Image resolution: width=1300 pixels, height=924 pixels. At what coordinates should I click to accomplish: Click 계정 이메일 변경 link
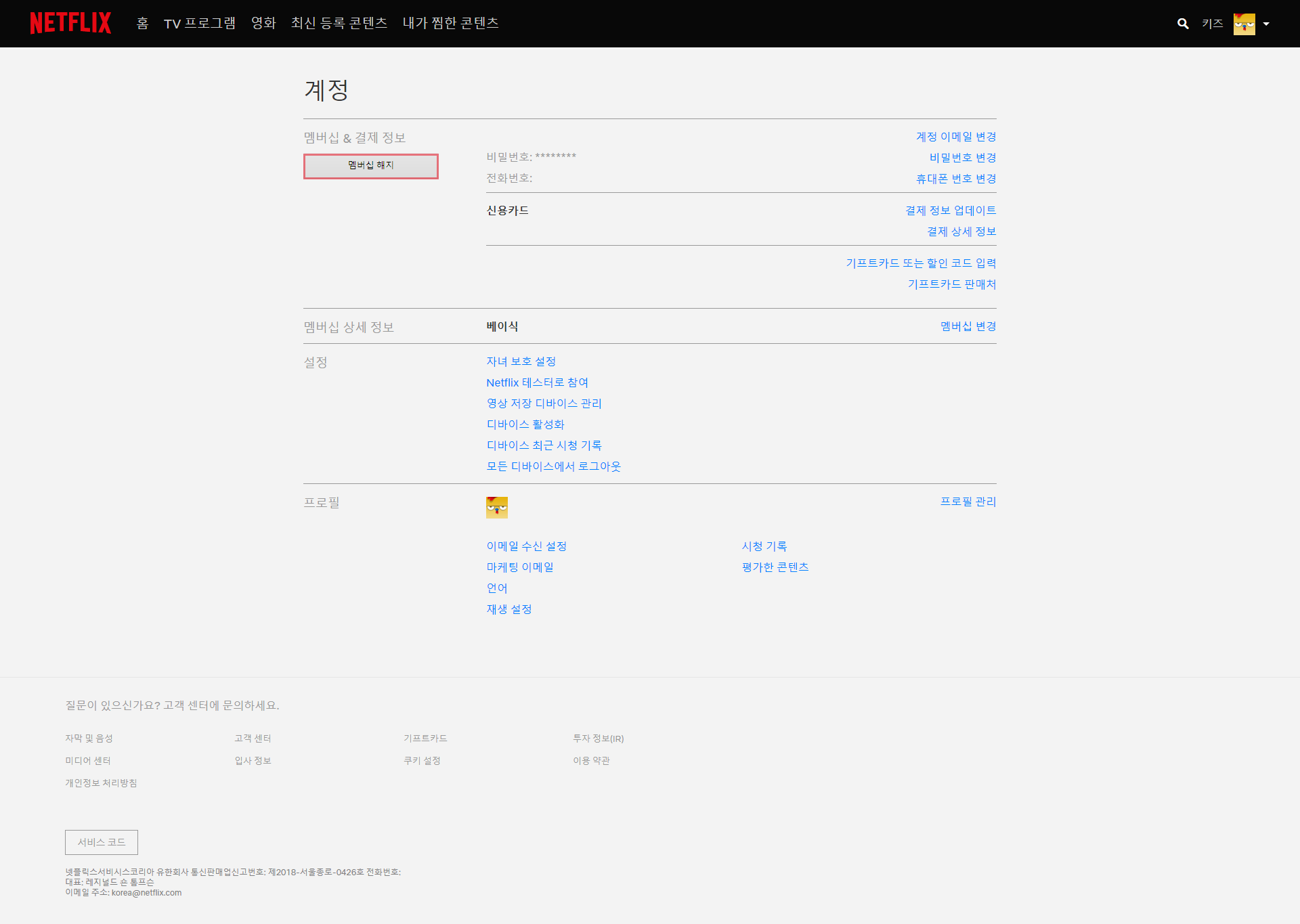955,137
